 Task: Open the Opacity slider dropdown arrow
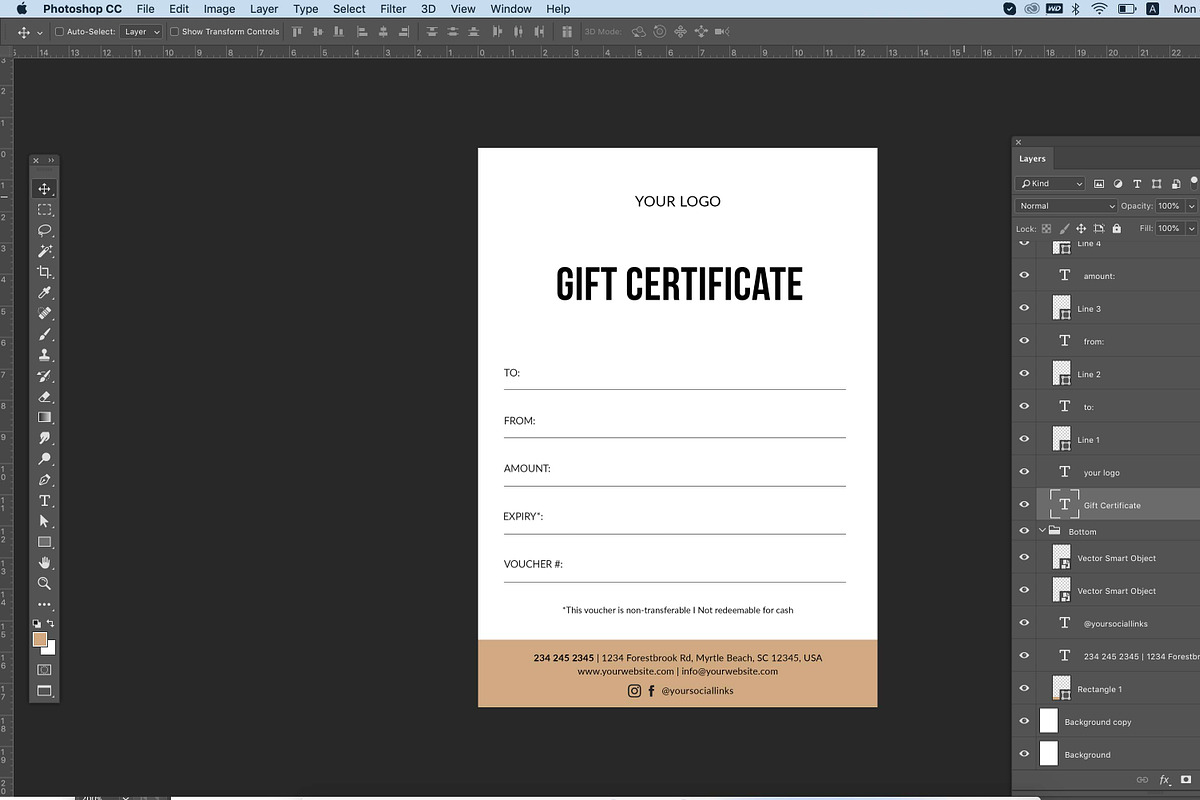[x=1191, y=206]
